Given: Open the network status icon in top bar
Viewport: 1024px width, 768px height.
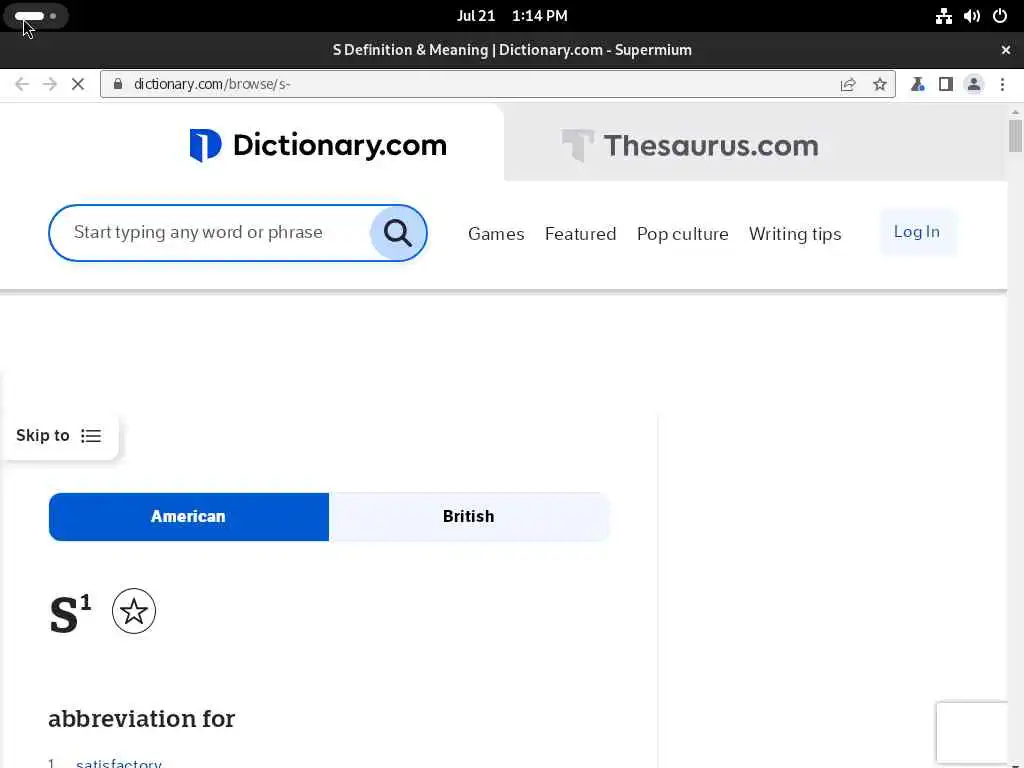Looking at the screenshot, I should 944,16.
